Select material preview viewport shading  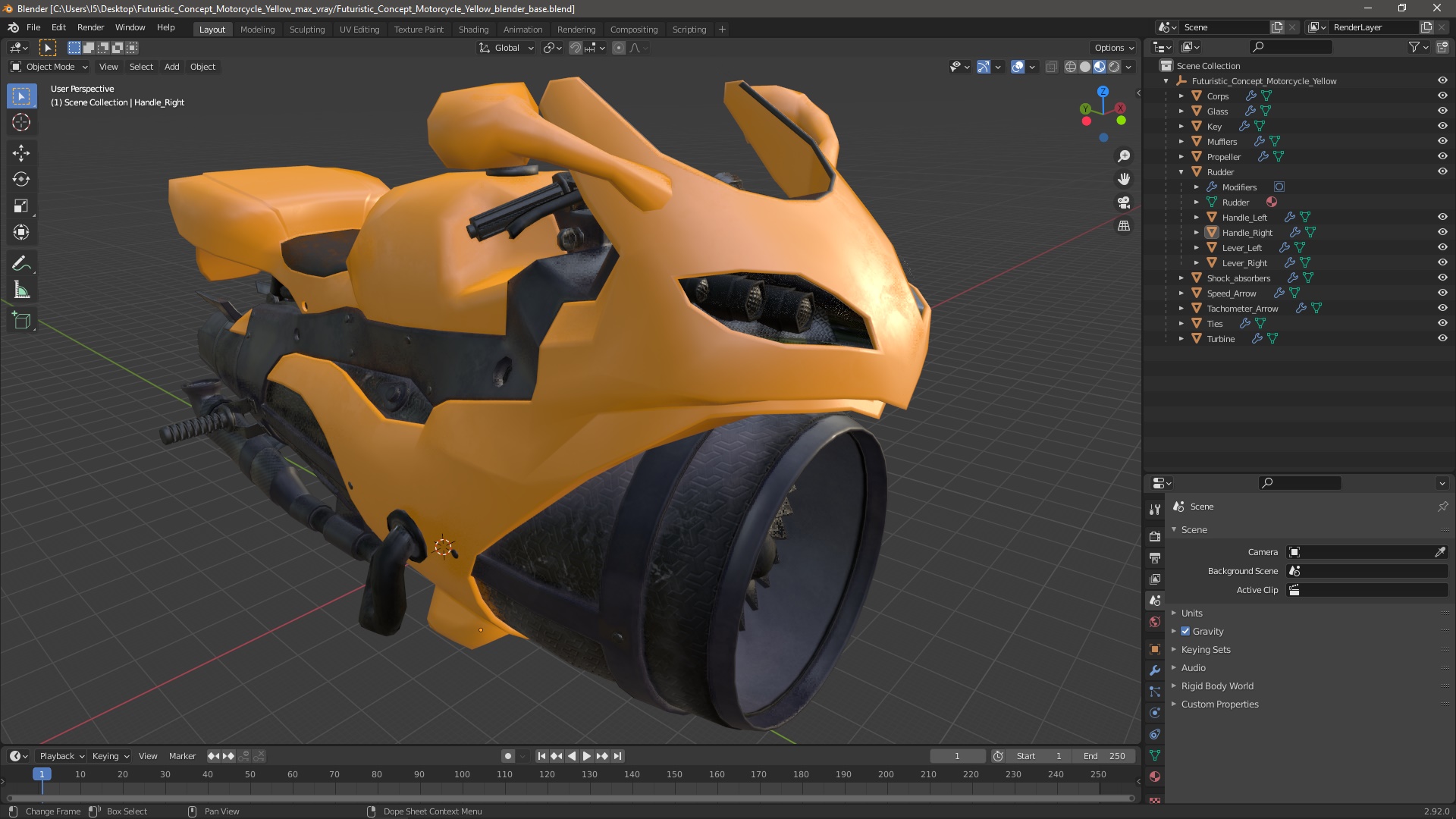pos(1100,67)
